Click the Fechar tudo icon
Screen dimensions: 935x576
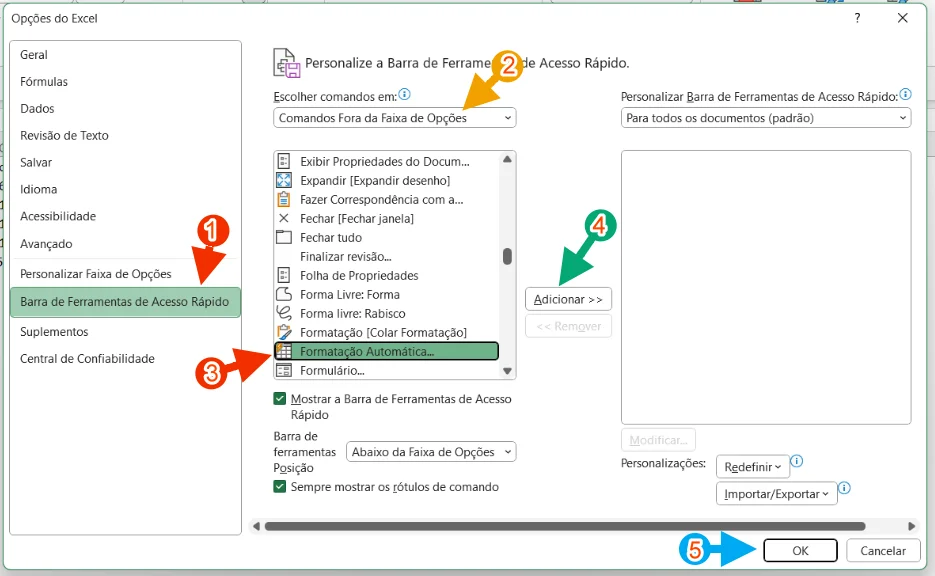(x=284, y=237)
